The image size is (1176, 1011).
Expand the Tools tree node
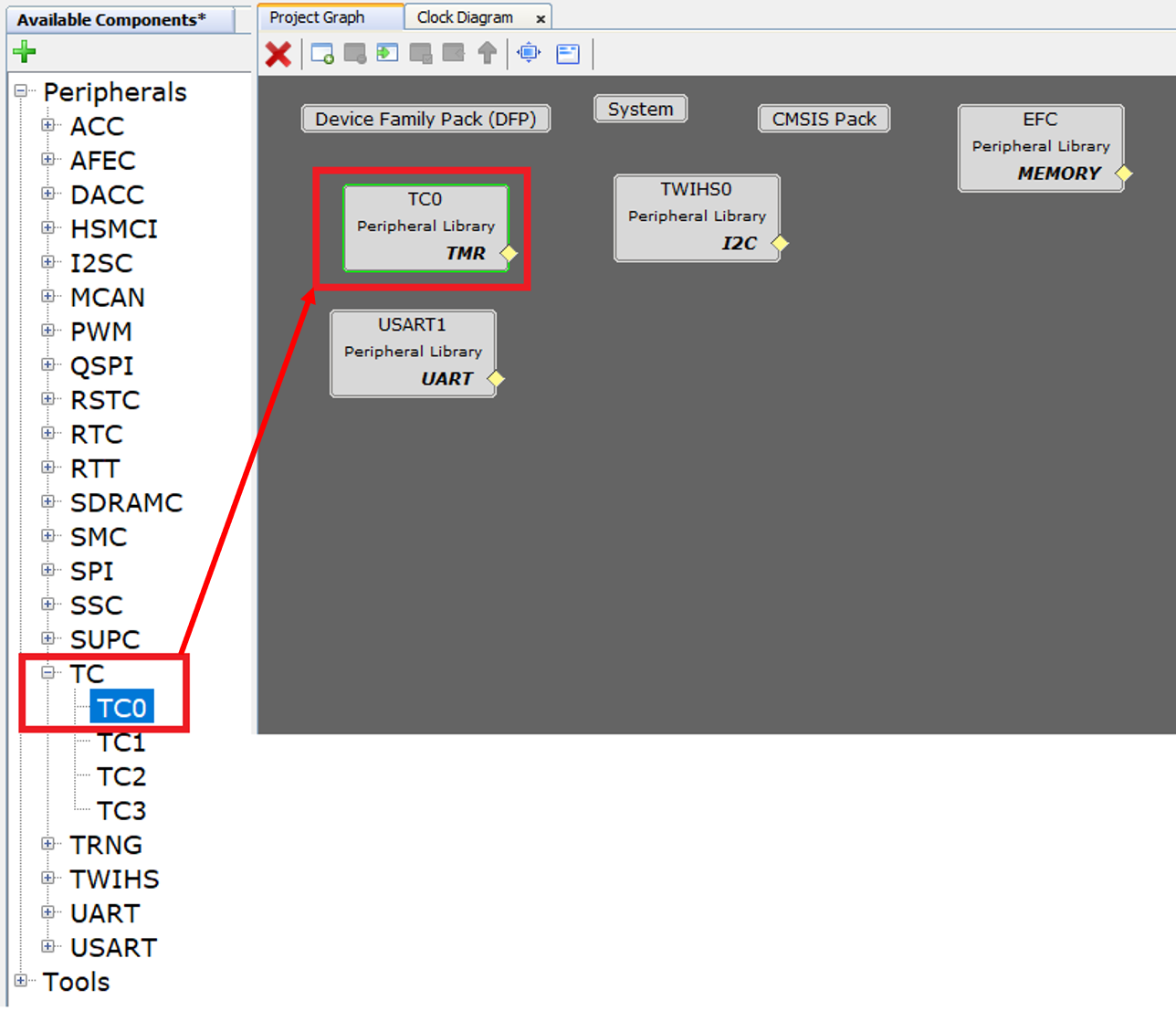(x=21, y=981)
